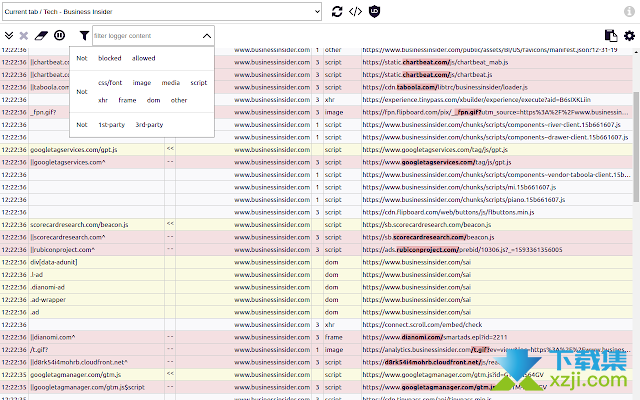Open the chartbeat_mab.js URL entry
Viewport: 640px width, 400px height.
(x=436, y=62)
